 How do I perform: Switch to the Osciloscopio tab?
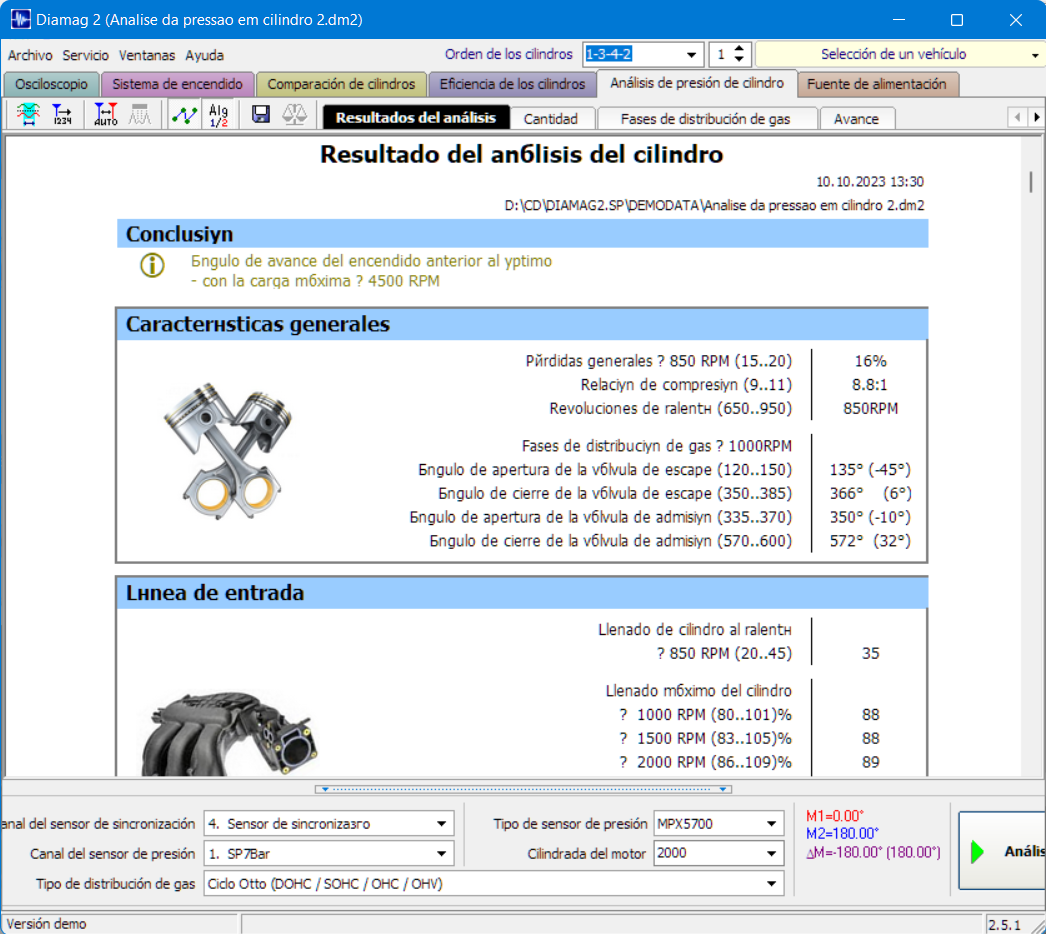pos(51,84)
